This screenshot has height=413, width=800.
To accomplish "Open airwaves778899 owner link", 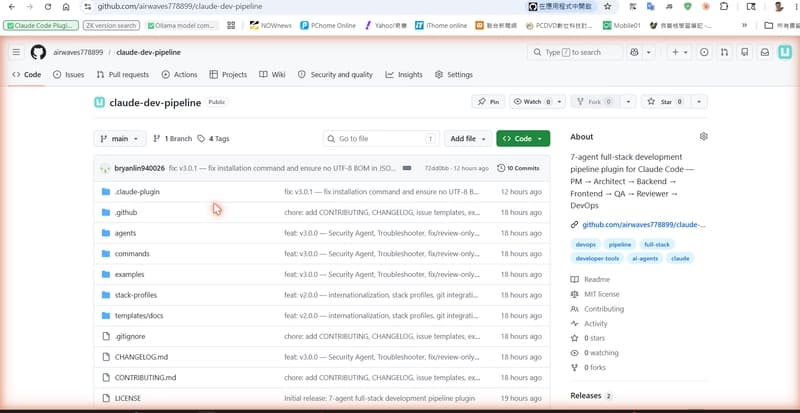I will (x=78, y=52).
